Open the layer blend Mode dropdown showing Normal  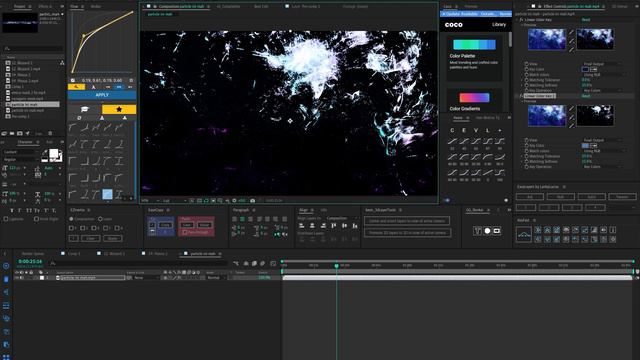[x=216, y=278]
